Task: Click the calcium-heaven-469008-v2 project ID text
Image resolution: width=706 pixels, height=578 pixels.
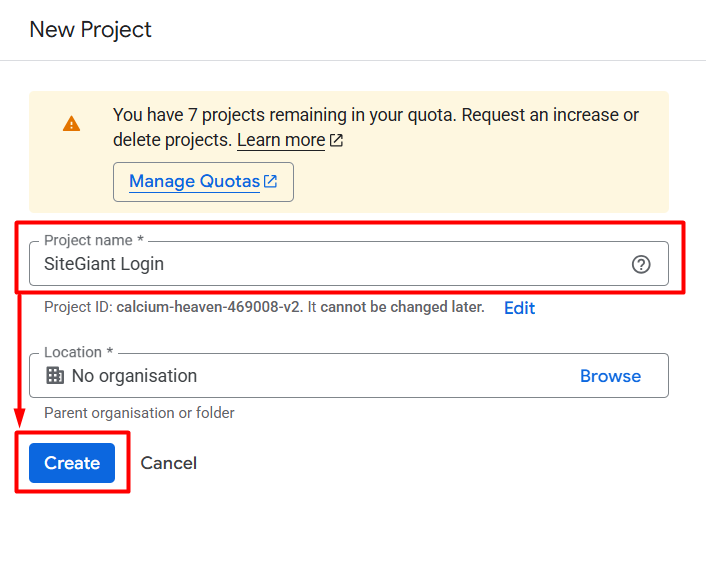Action: 209,307
